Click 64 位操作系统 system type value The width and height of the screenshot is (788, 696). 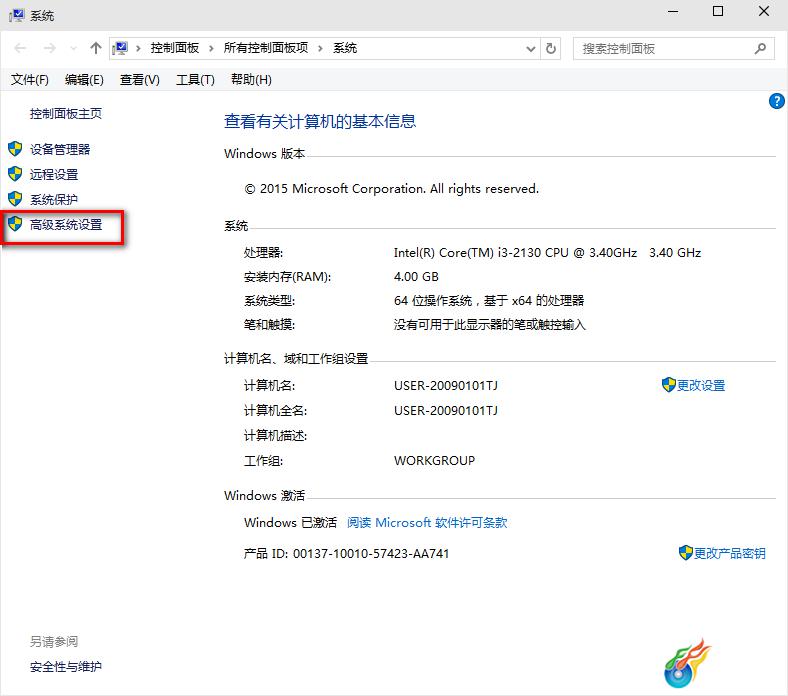(x=489, y=301)
